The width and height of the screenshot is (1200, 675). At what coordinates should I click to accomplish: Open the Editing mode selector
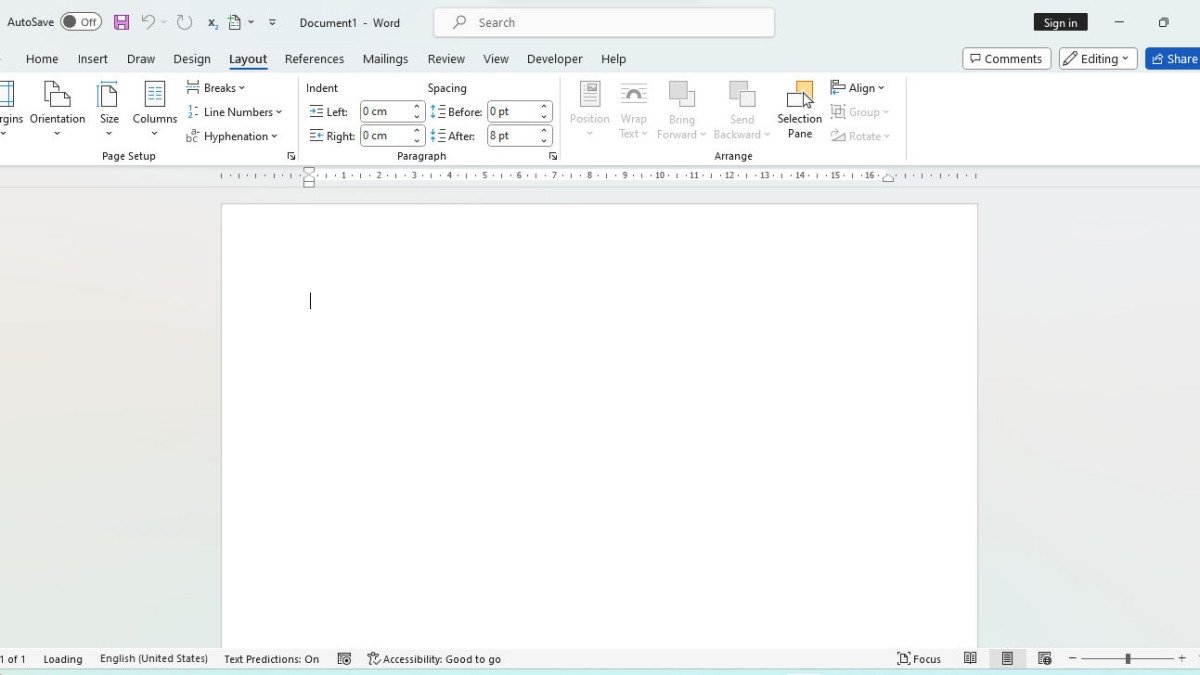pos(1097,58)
